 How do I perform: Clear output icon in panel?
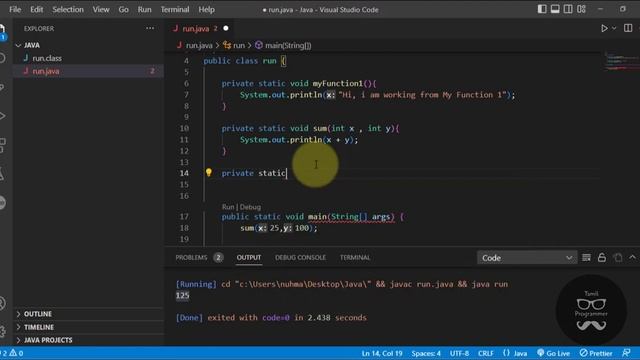586,258
